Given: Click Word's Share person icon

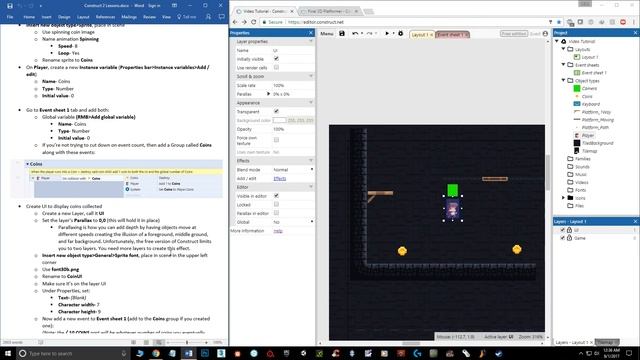Looking at the screenshot, I should 208,17.
